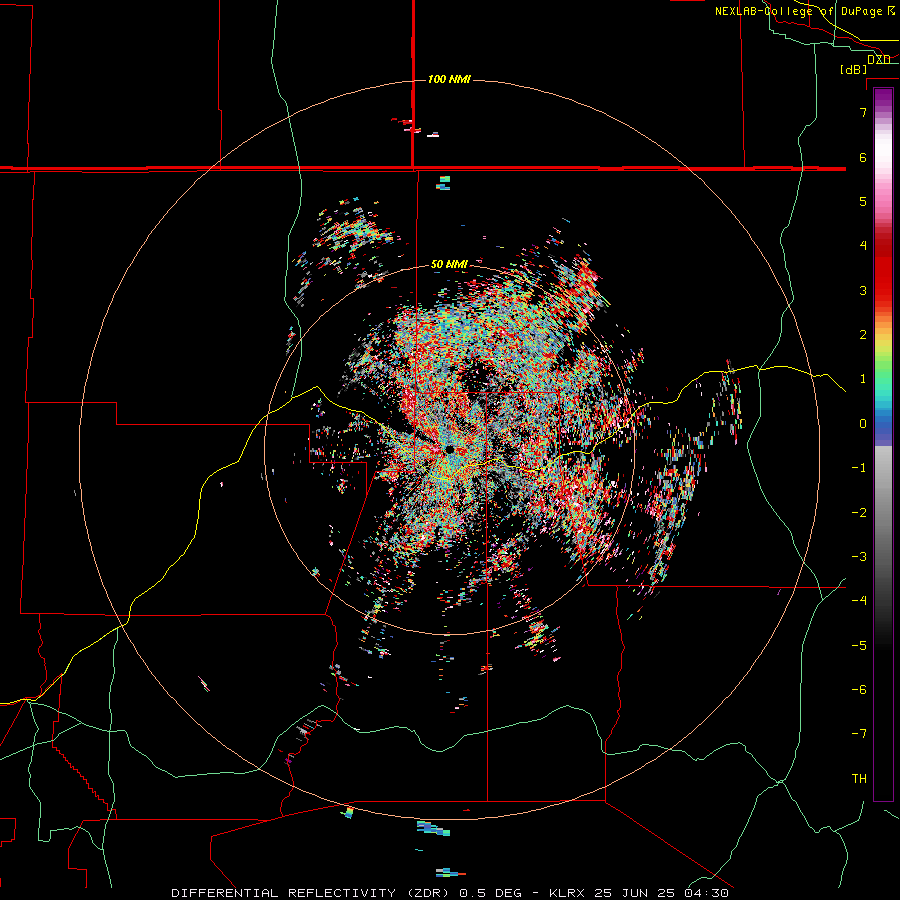Click the 6 value on the scale

863,157
